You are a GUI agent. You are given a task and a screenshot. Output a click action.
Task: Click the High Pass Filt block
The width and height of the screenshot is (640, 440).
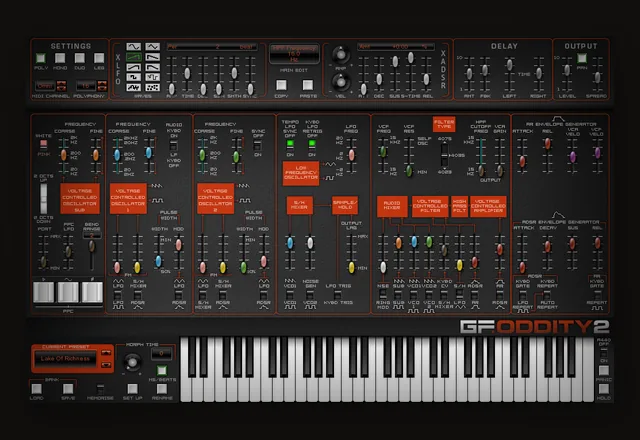point(460,206)
